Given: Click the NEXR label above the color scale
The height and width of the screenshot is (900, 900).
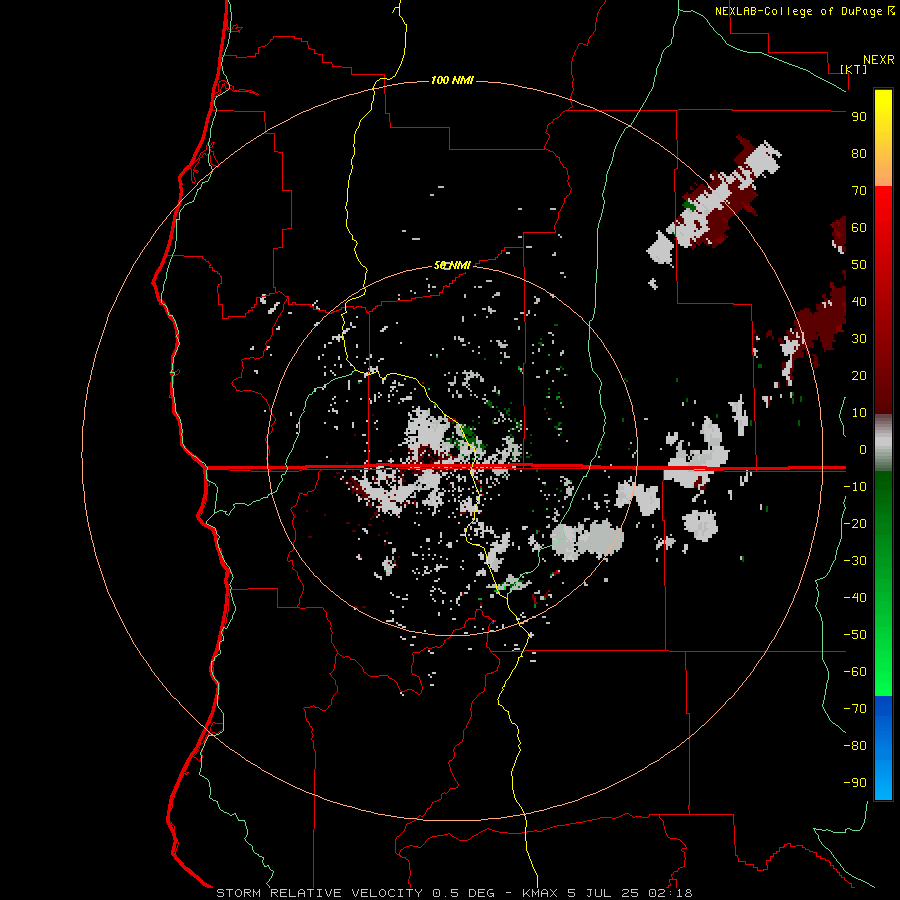Looking at the screenshot, I should [x=879, y=60].
